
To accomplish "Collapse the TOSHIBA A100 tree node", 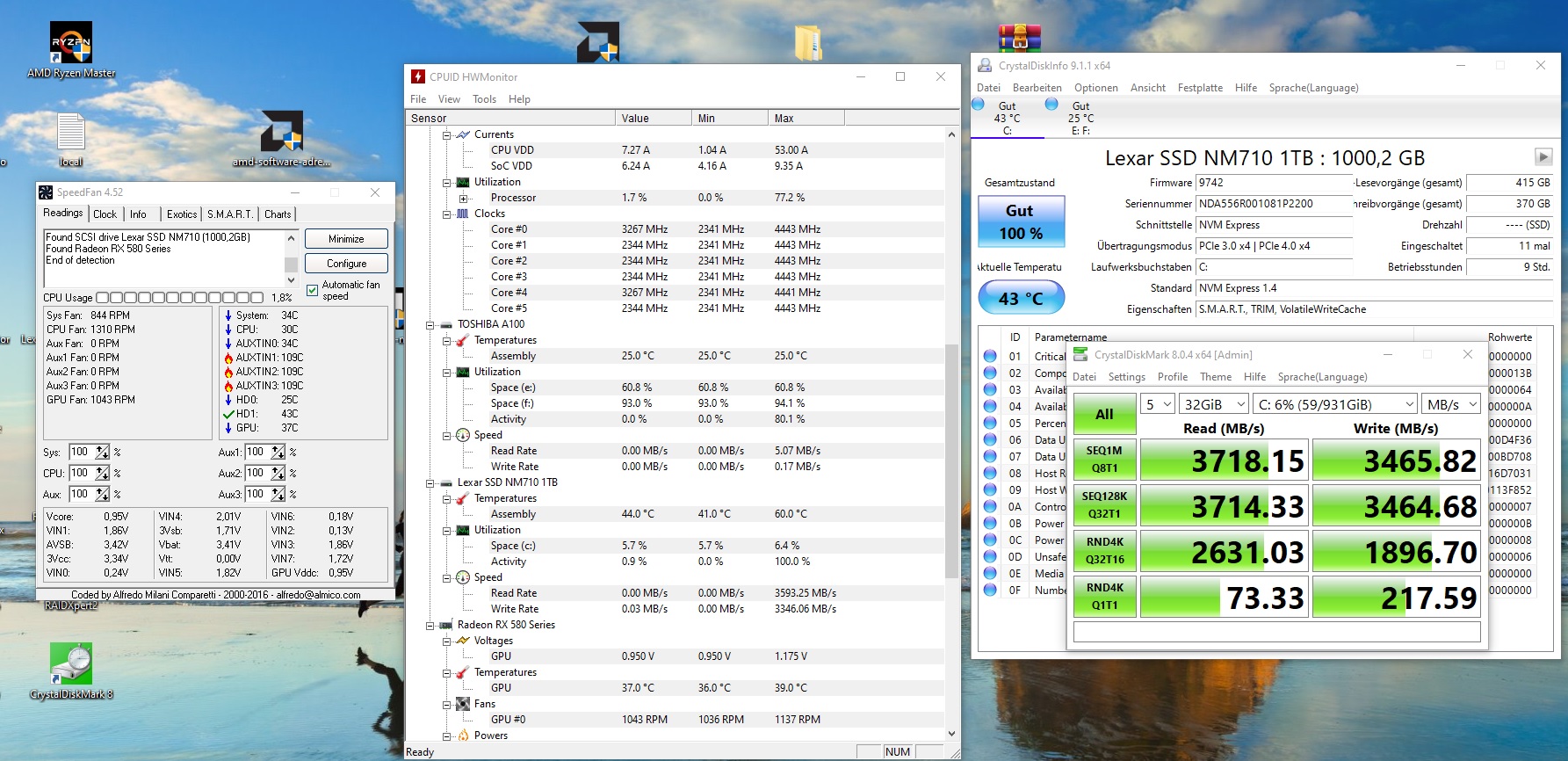I will click(x=430, y=325).
